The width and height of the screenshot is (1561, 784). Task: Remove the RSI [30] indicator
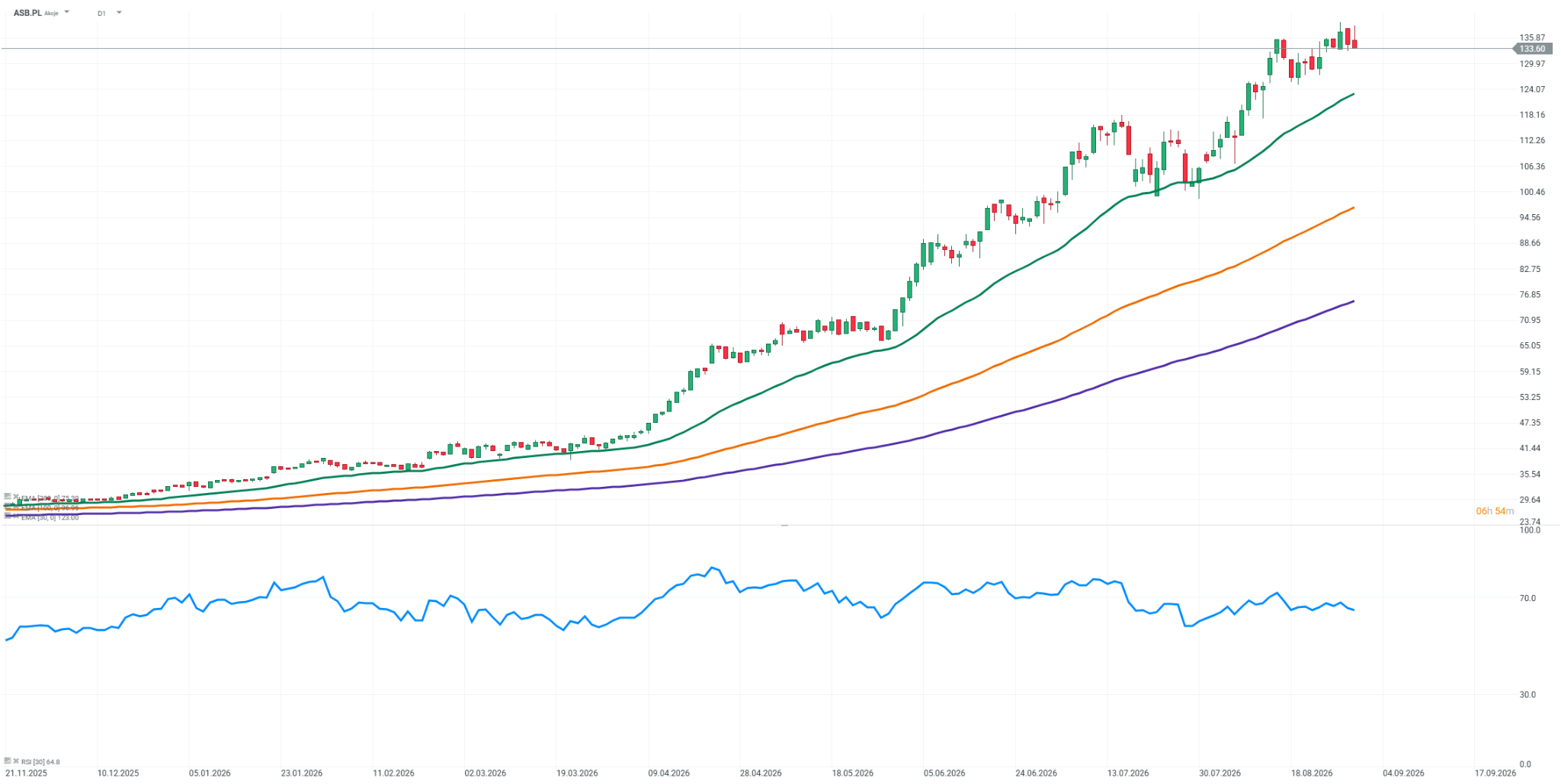(16, 761)
